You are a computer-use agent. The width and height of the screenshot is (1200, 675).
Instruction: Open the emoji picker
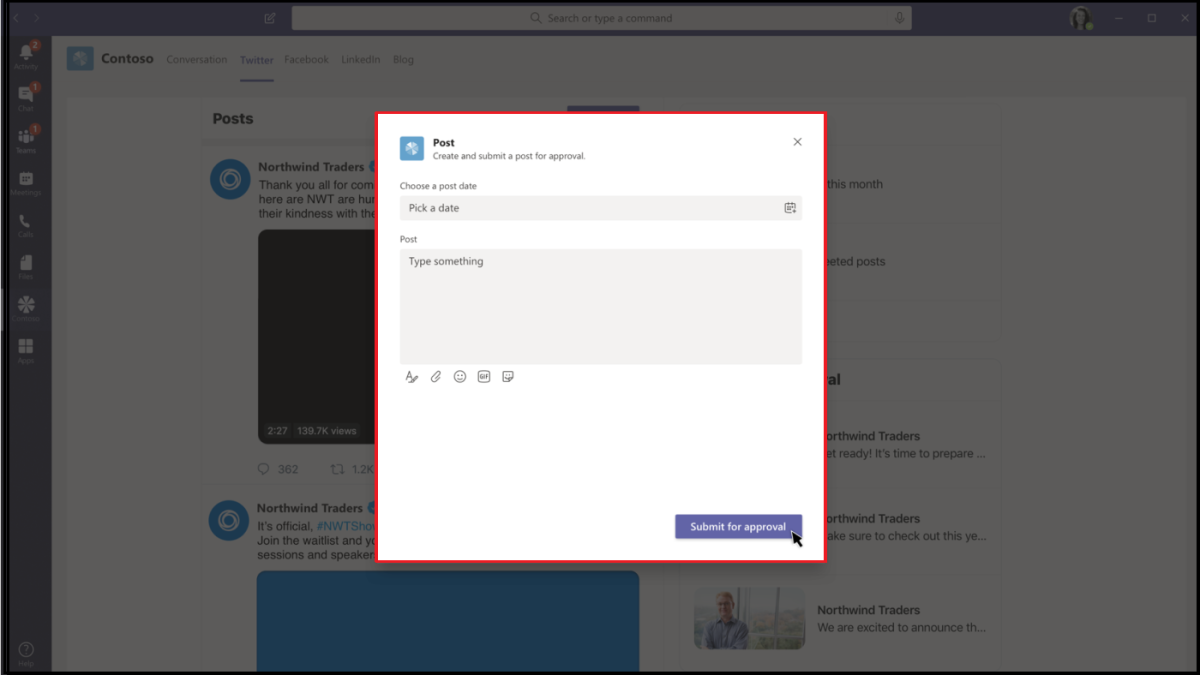point(460,377)
